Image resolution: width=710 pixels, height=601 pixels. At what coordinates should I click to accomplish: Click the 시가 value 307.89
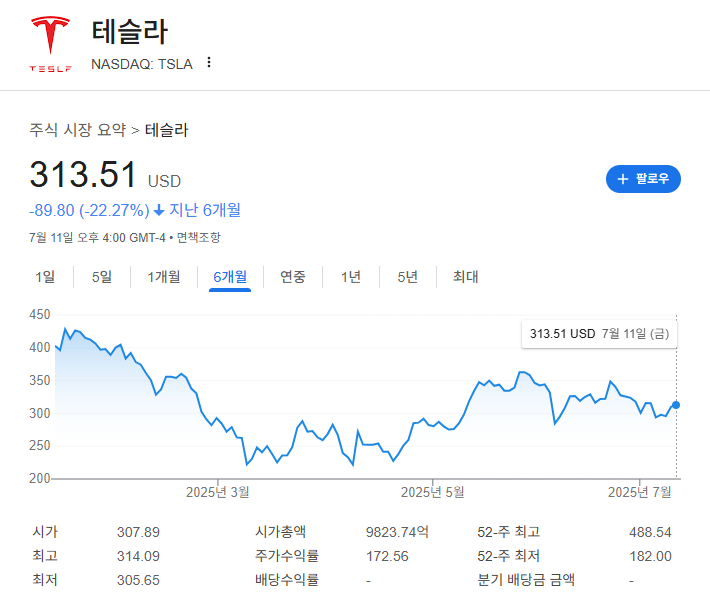point(138,532)
